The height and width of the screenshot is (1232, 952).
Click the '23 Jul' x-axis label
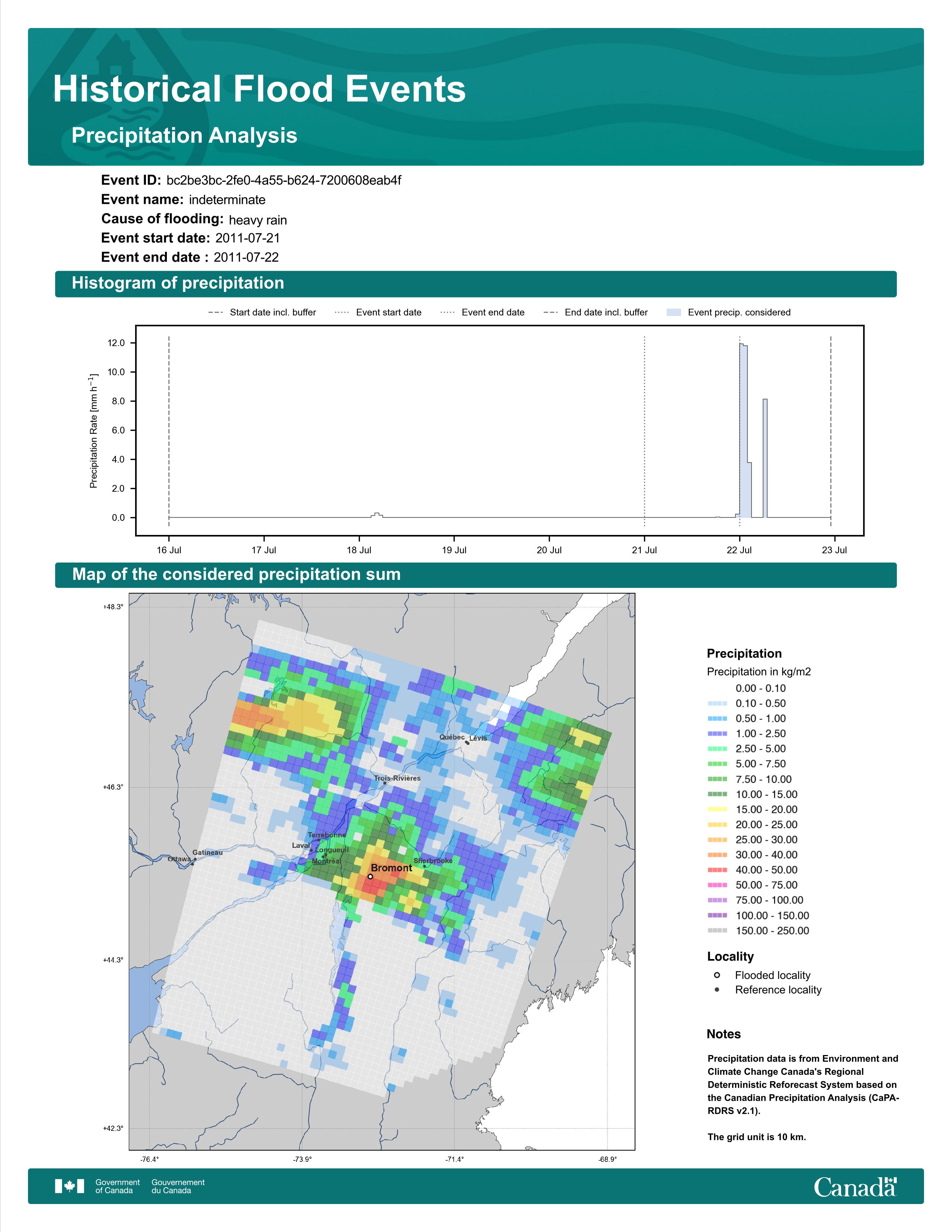coord(834,550)
